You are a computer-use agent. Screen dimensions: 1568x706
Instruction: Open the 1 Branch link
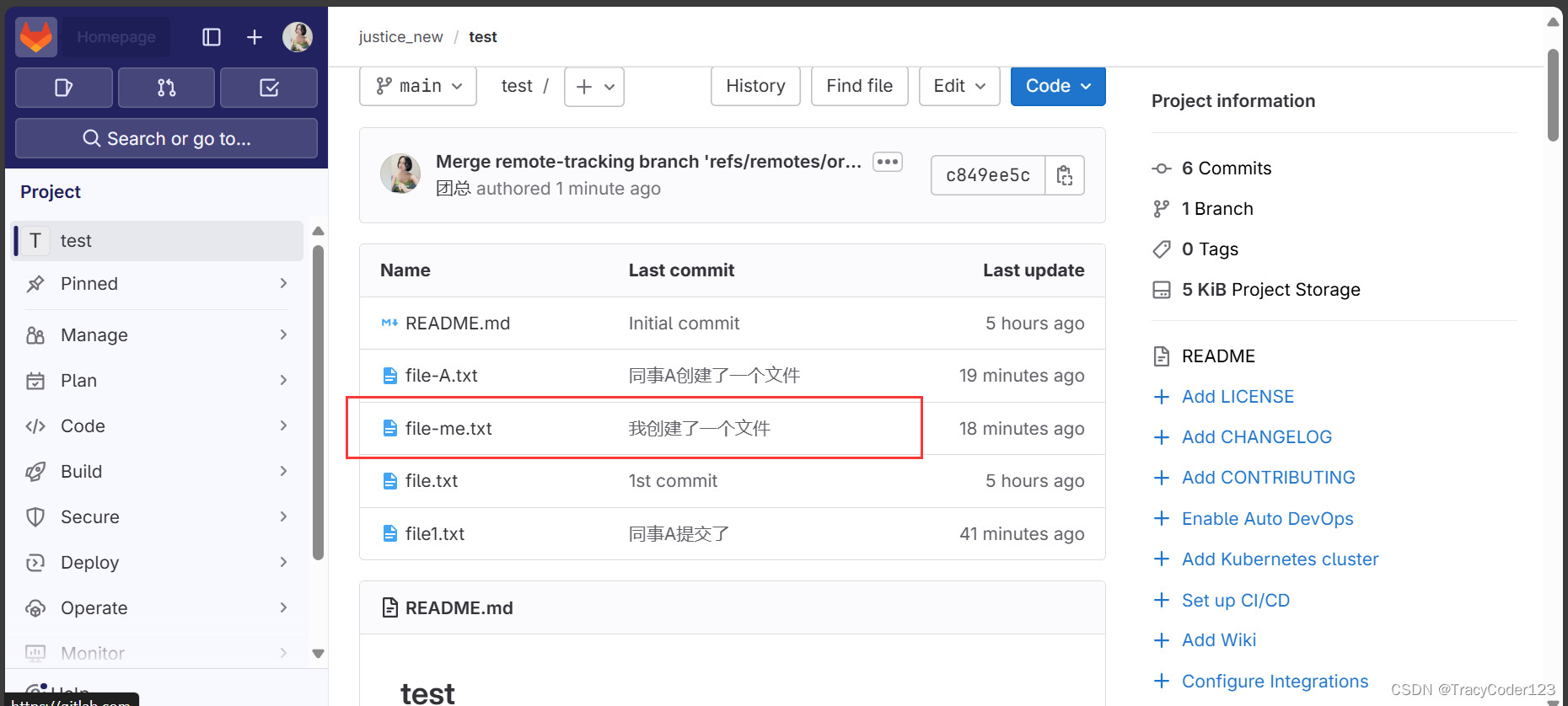1216,209
